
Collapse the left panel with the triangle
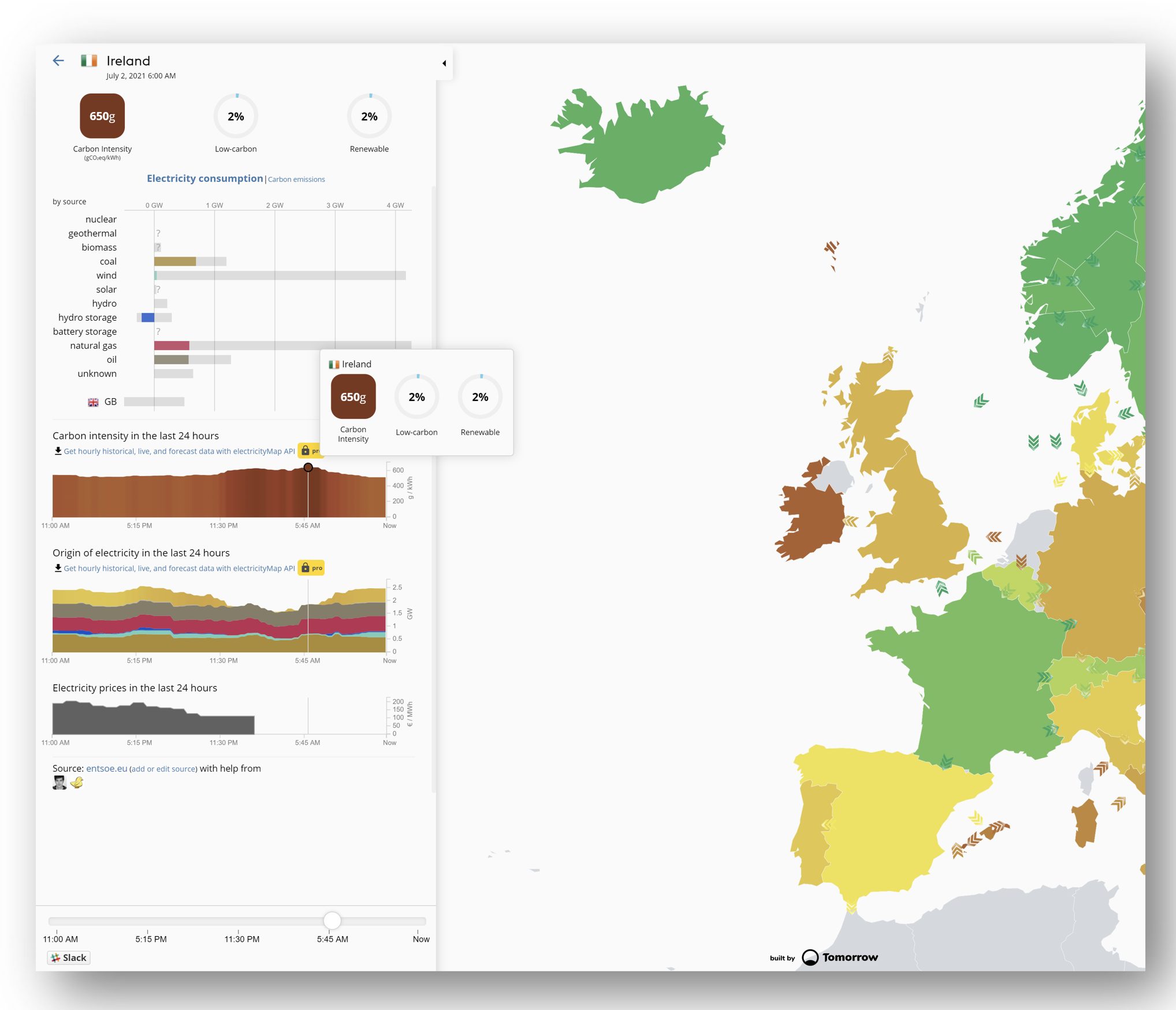click(444, 63)
